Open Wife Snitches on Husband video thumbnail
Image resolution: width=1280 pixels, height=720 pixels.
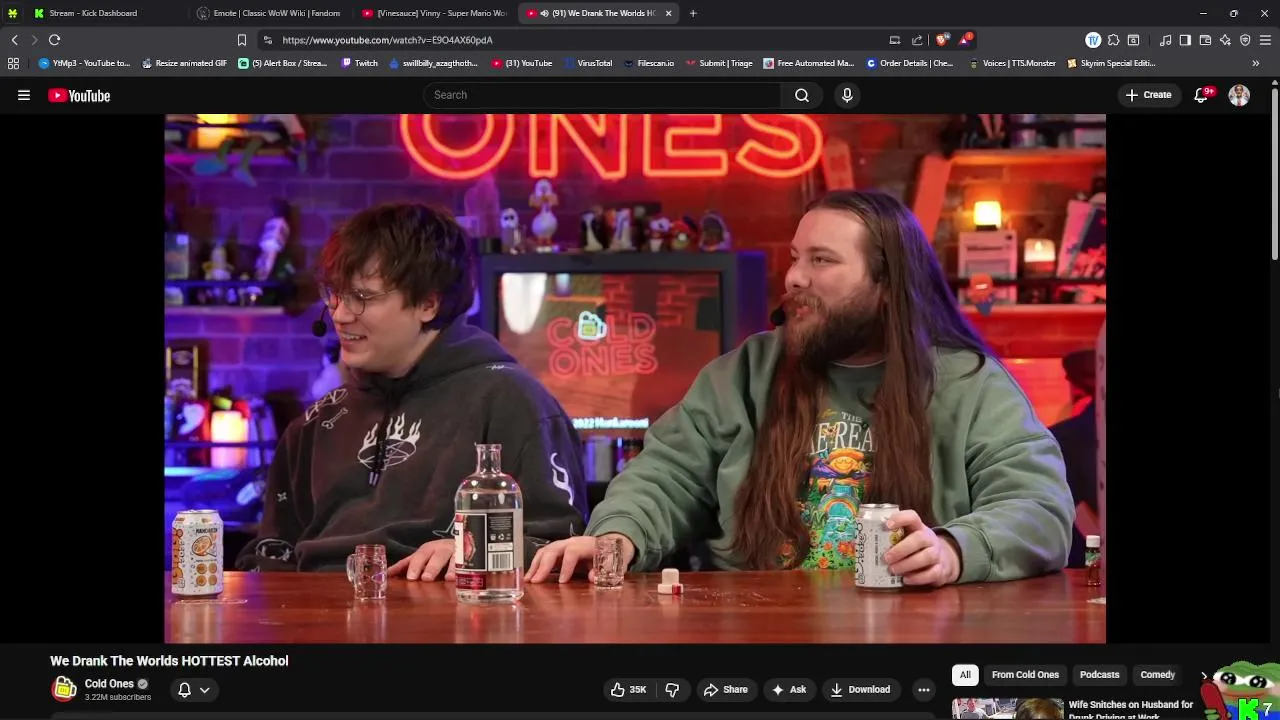point(1008,709)
